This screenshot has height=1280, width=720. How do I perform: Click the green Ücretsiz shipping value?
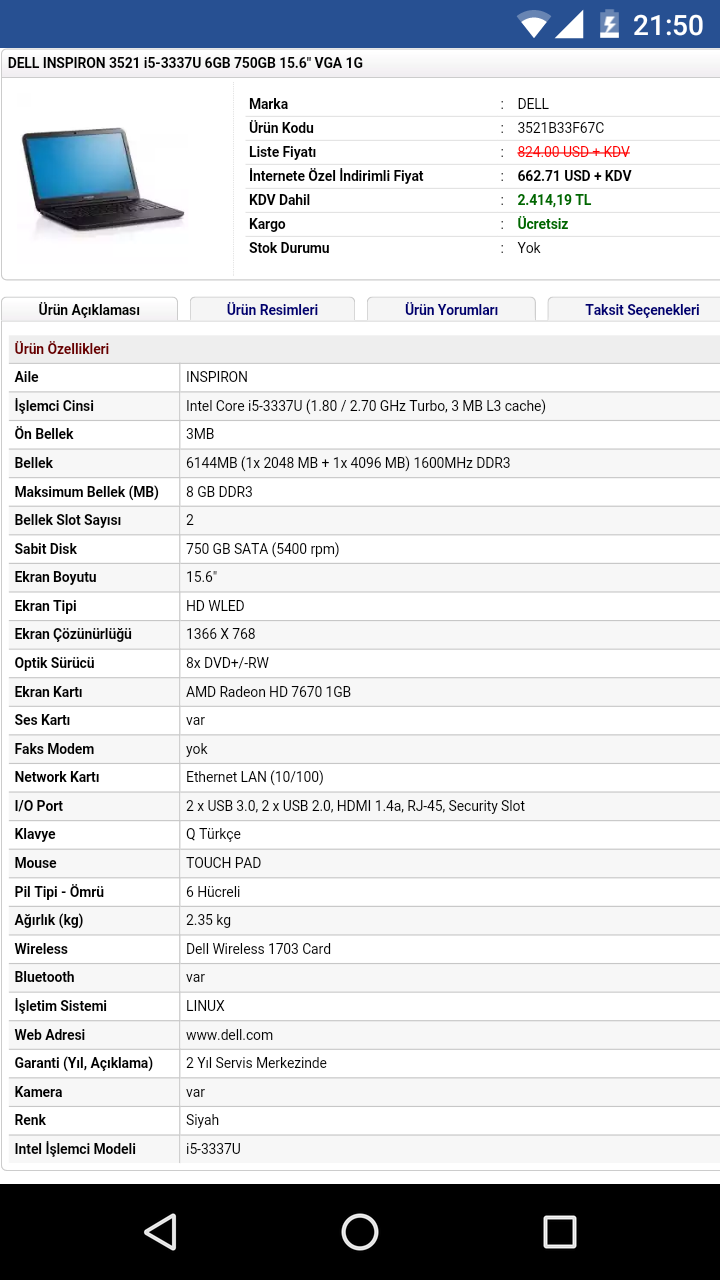[542, 224]
